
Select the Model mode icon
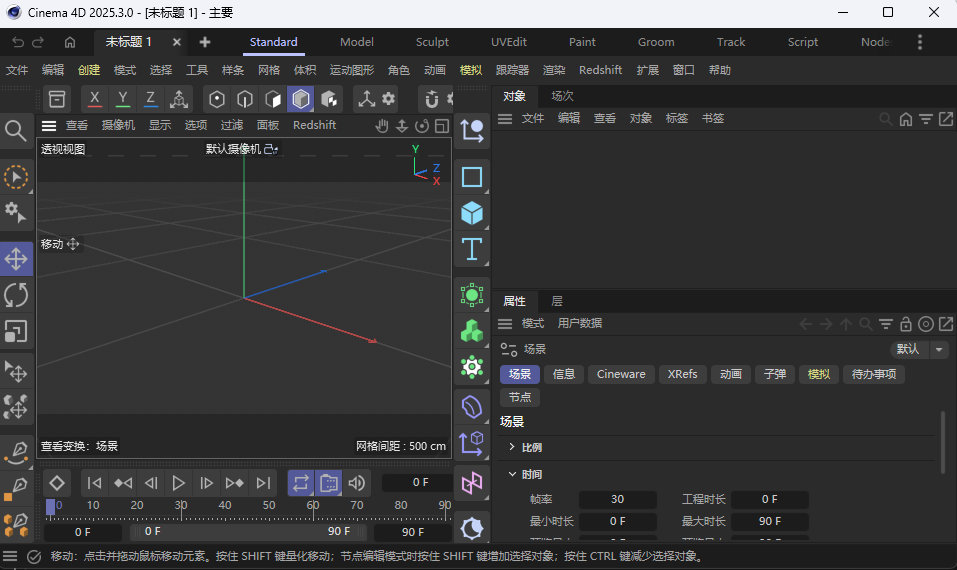pos(301,99)
